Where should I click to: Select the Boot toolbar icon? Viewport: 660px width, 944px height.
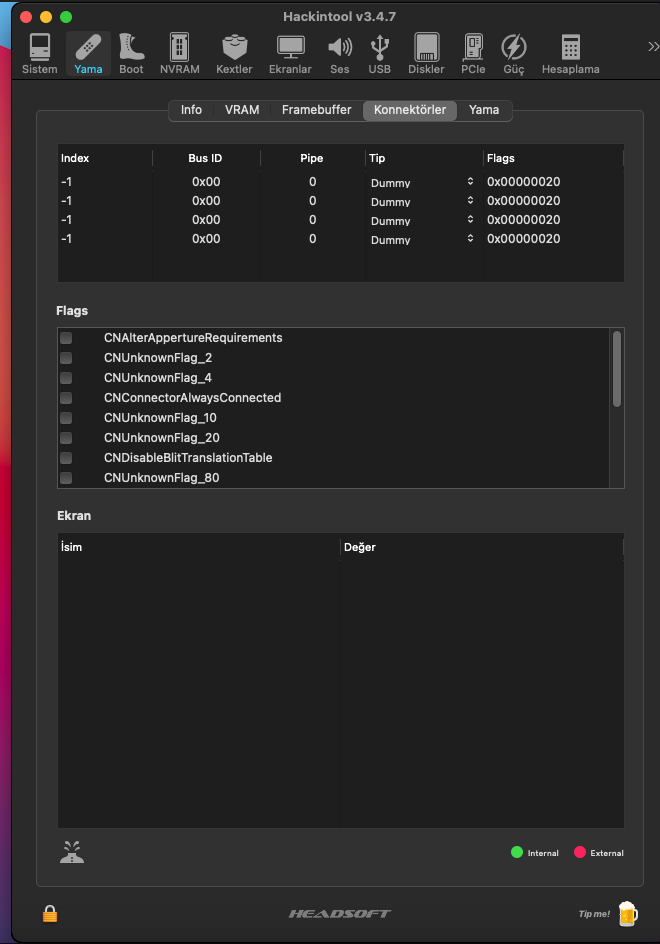point(131,53)
